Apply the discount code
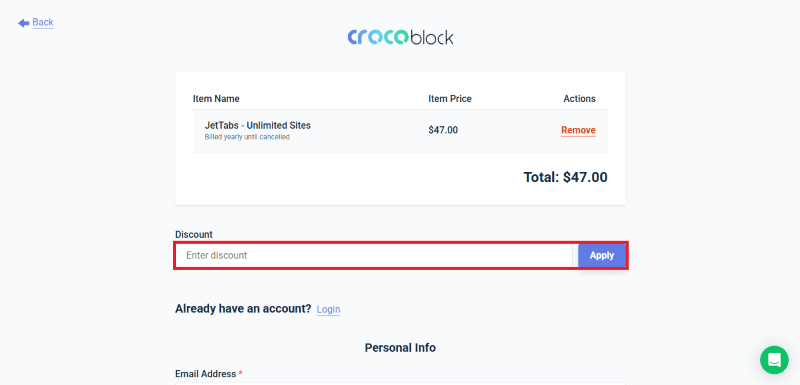Screen dimensions: 800x385 [602, 255]
